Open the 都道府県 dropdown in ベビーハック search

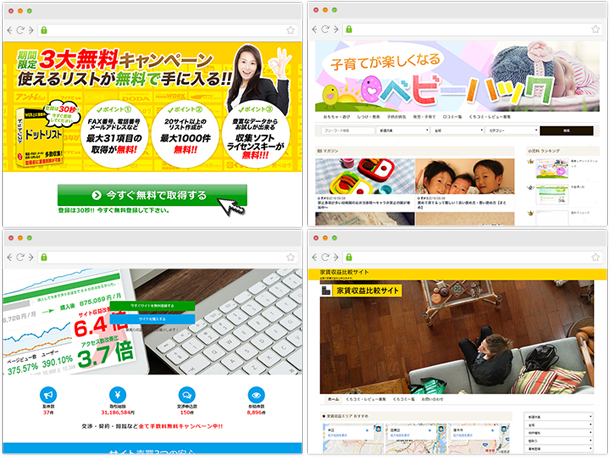403,131
